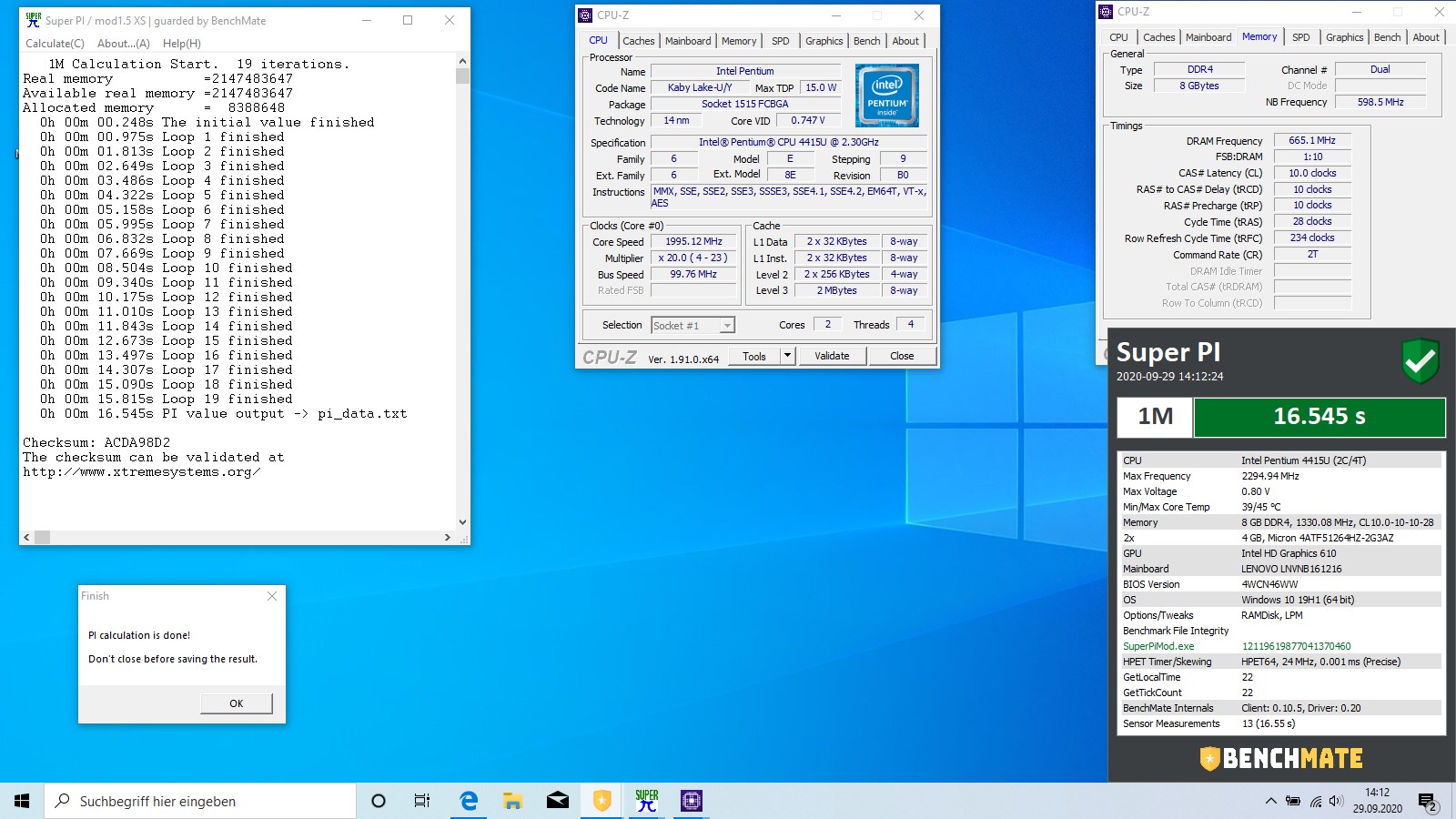Click the CPU-Z icon in the Memory window title bar
Image resolution: width=1456 pixels, height=819 pixels.
tap(1106, 12)
